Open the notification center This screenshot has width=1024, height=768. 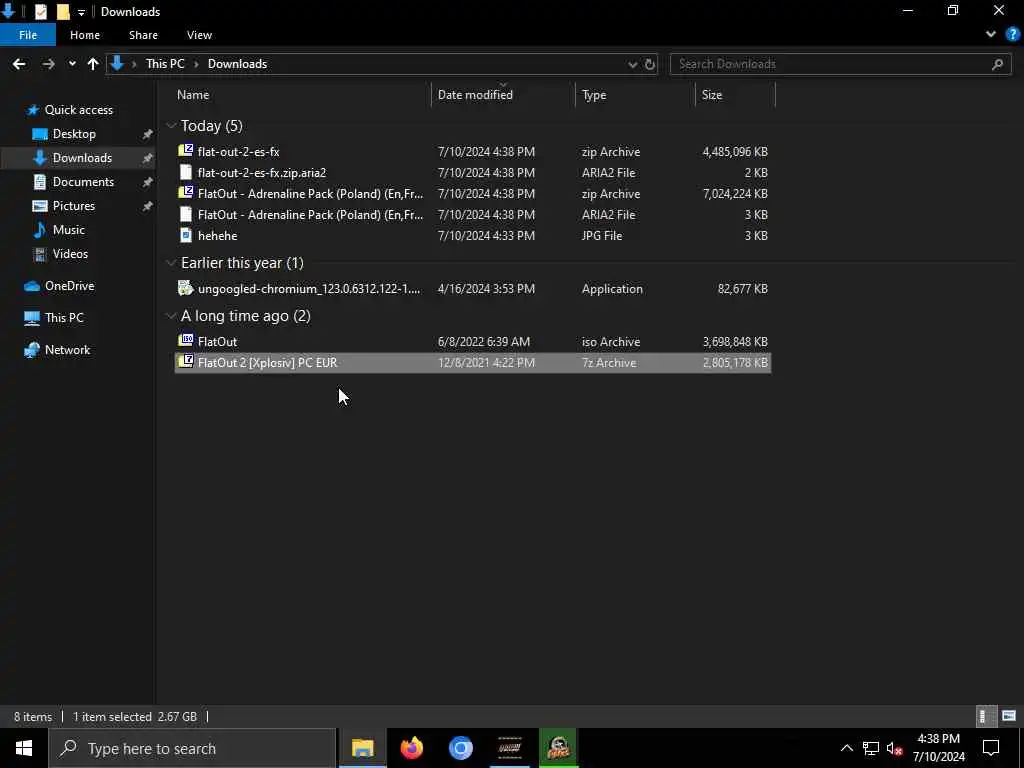coord(991,748)
